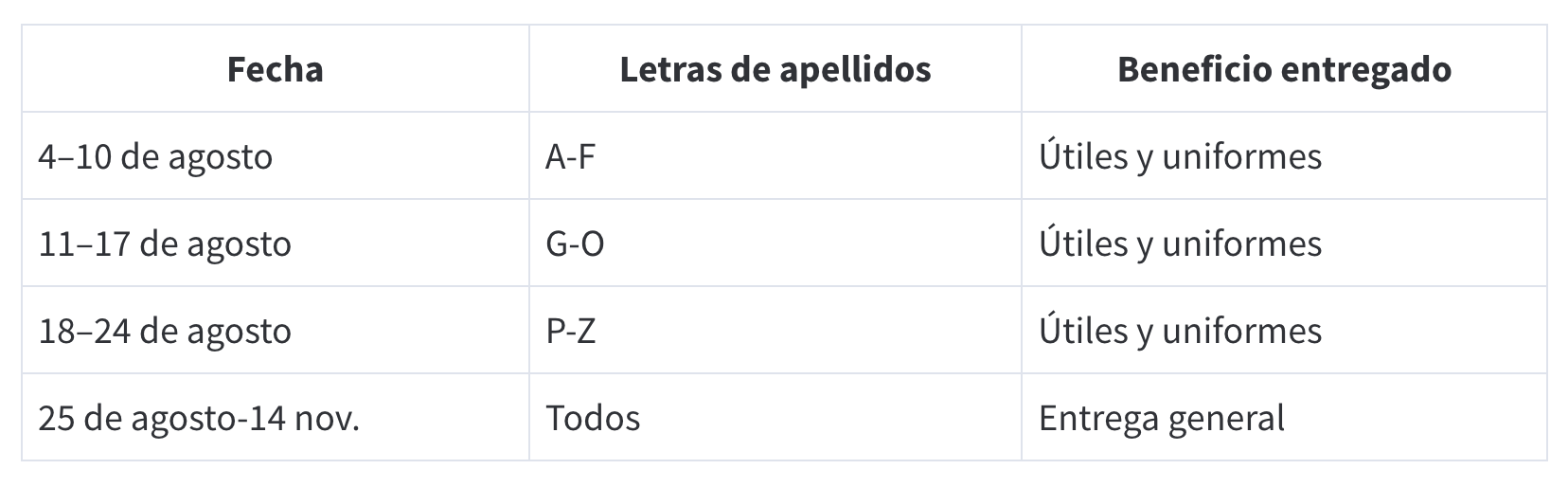Image resolution: width=1568 pixels, height=487 pixels.
Task: Select the 18–24 de agosto cell
Action: pos(276,331)
